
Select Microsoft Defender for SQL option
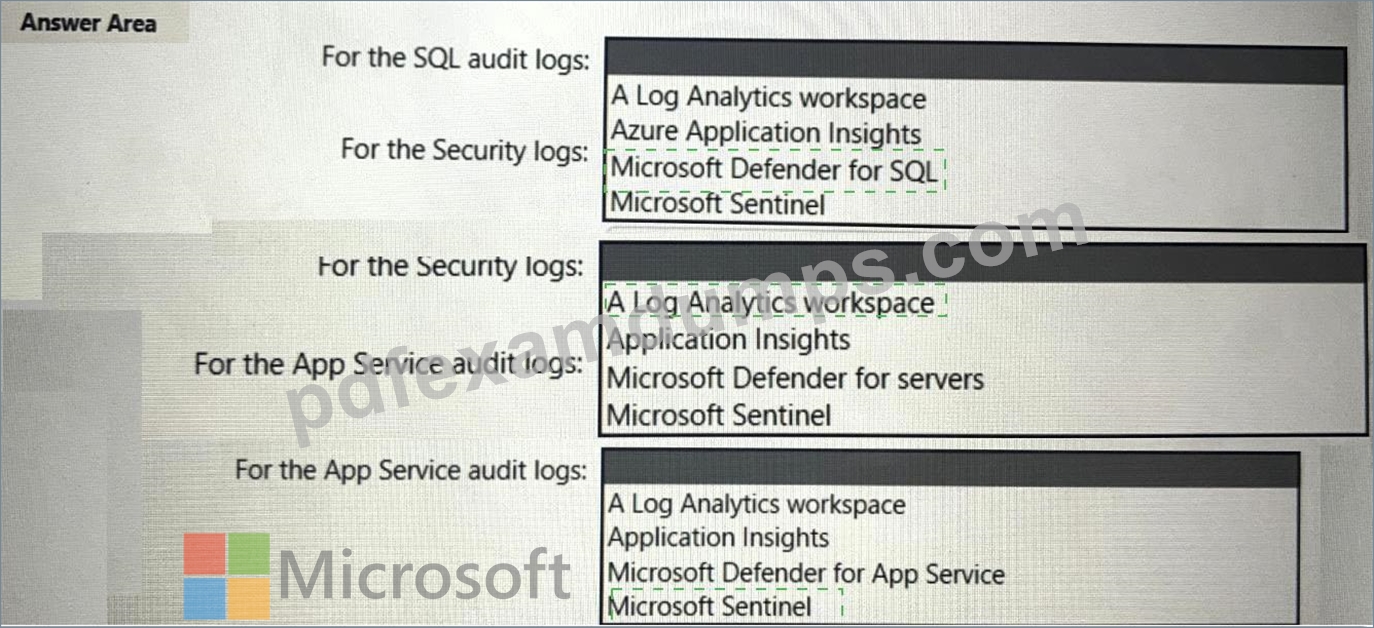774,169
